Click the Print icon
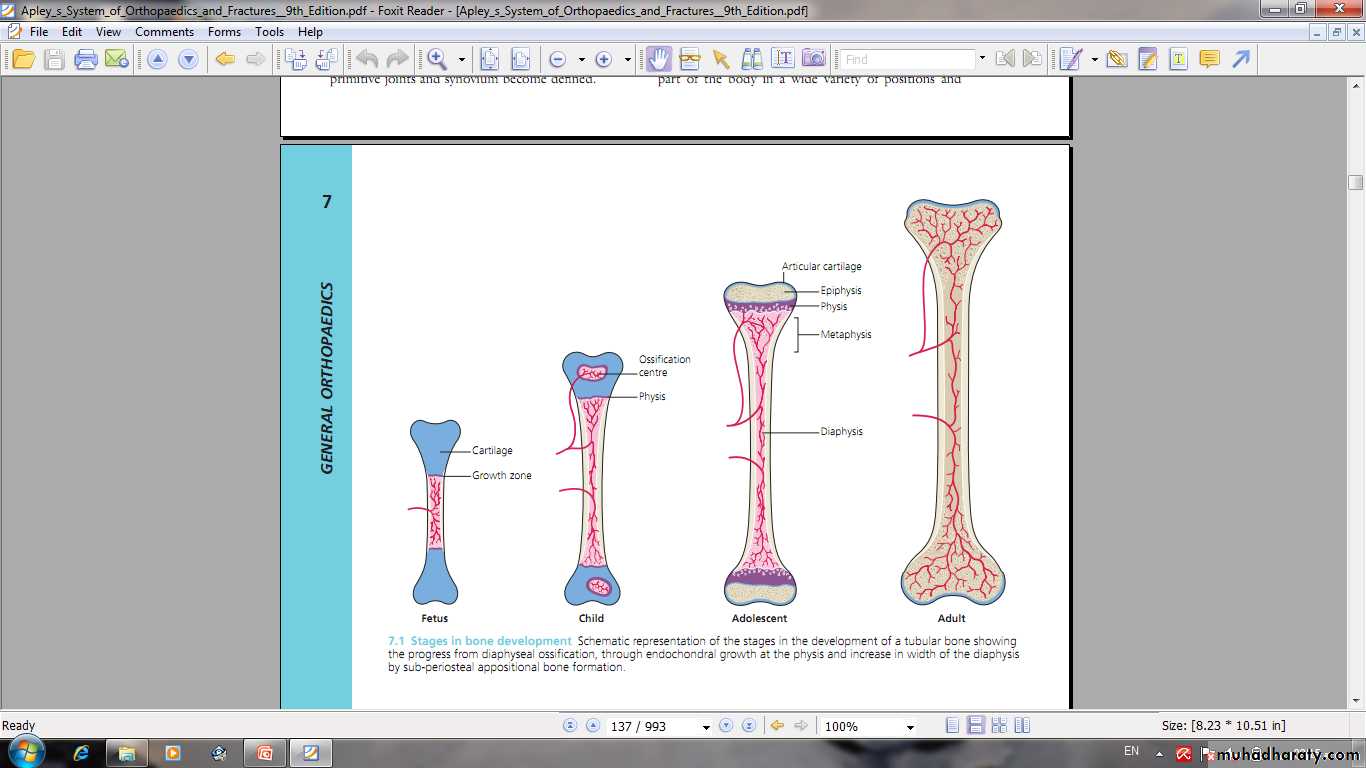 tap(86, 59)
